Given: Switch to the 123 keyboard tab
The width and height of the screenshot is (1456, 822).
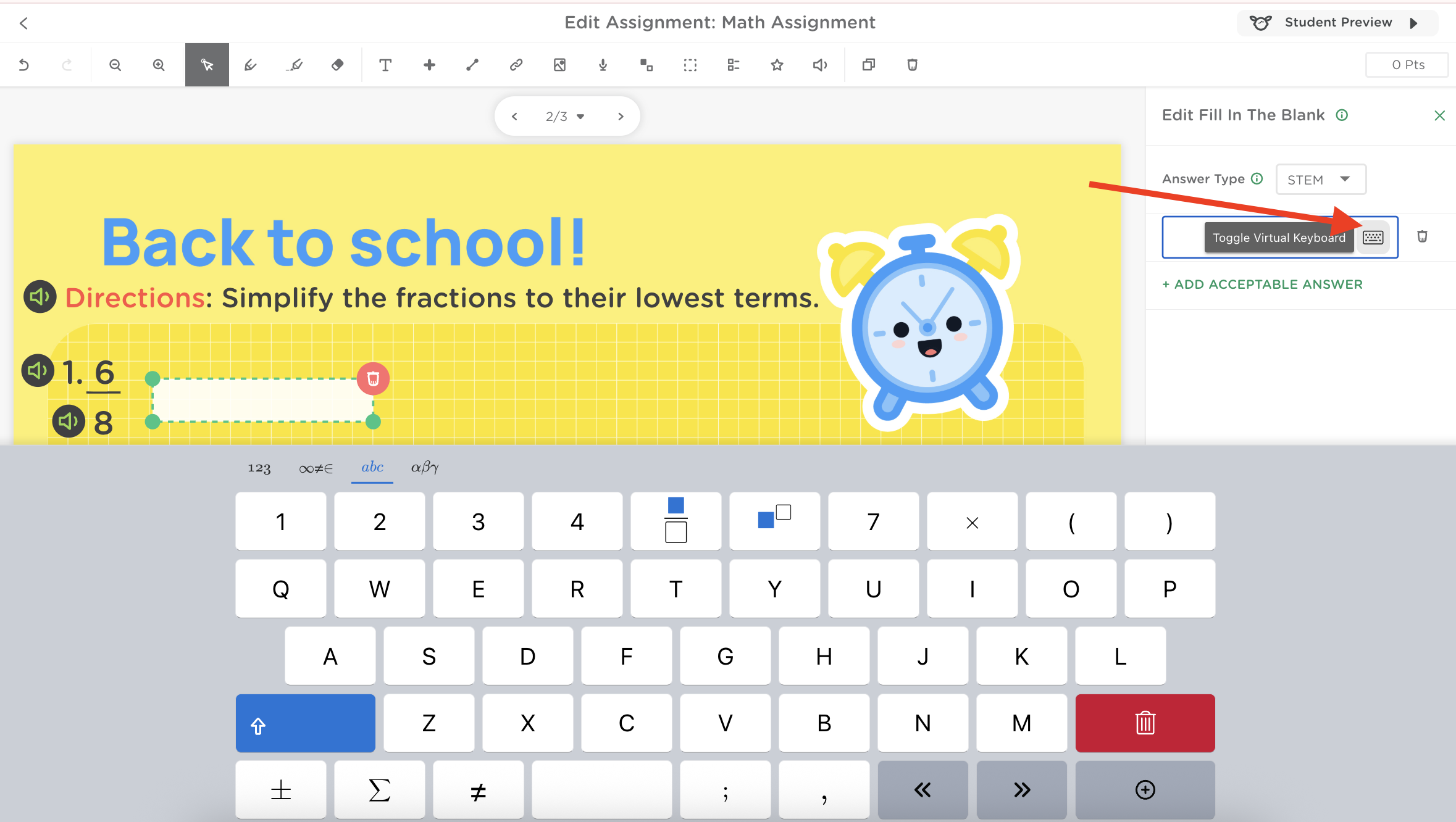Looking at the screenshot, I should tap(259, 468).
